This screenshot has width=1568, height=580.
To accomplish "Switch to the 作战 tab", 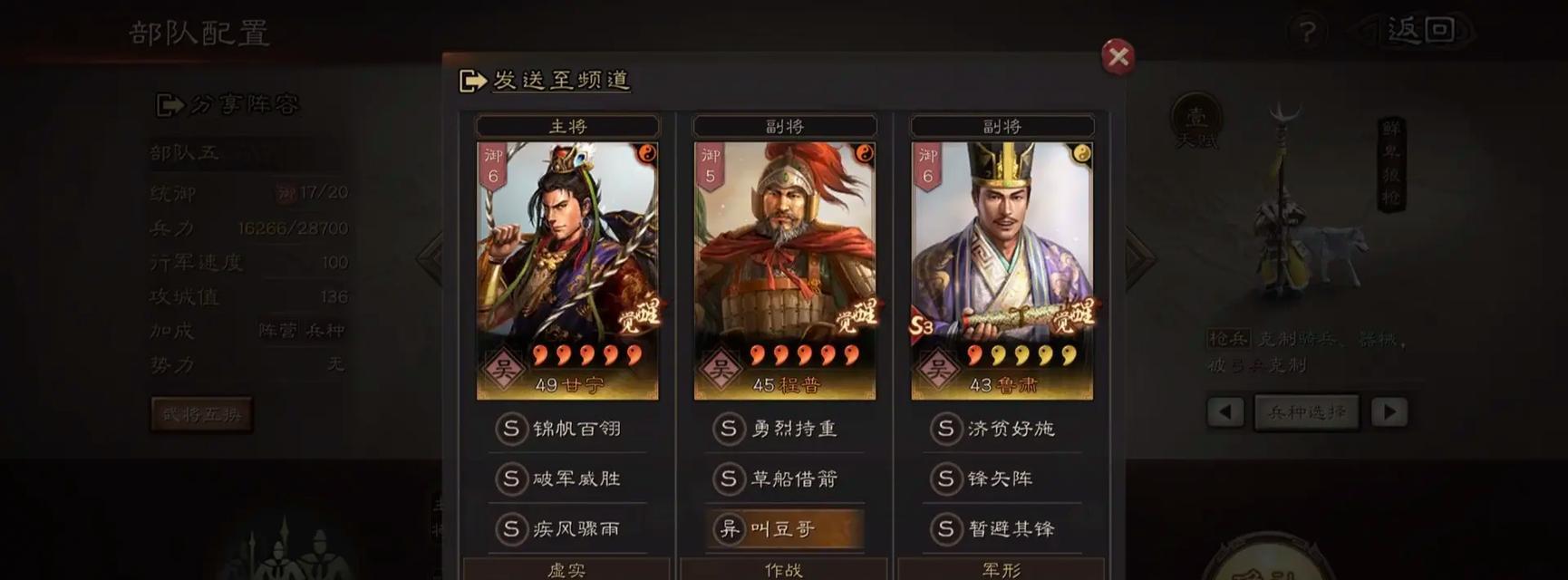I will [785, 569].
